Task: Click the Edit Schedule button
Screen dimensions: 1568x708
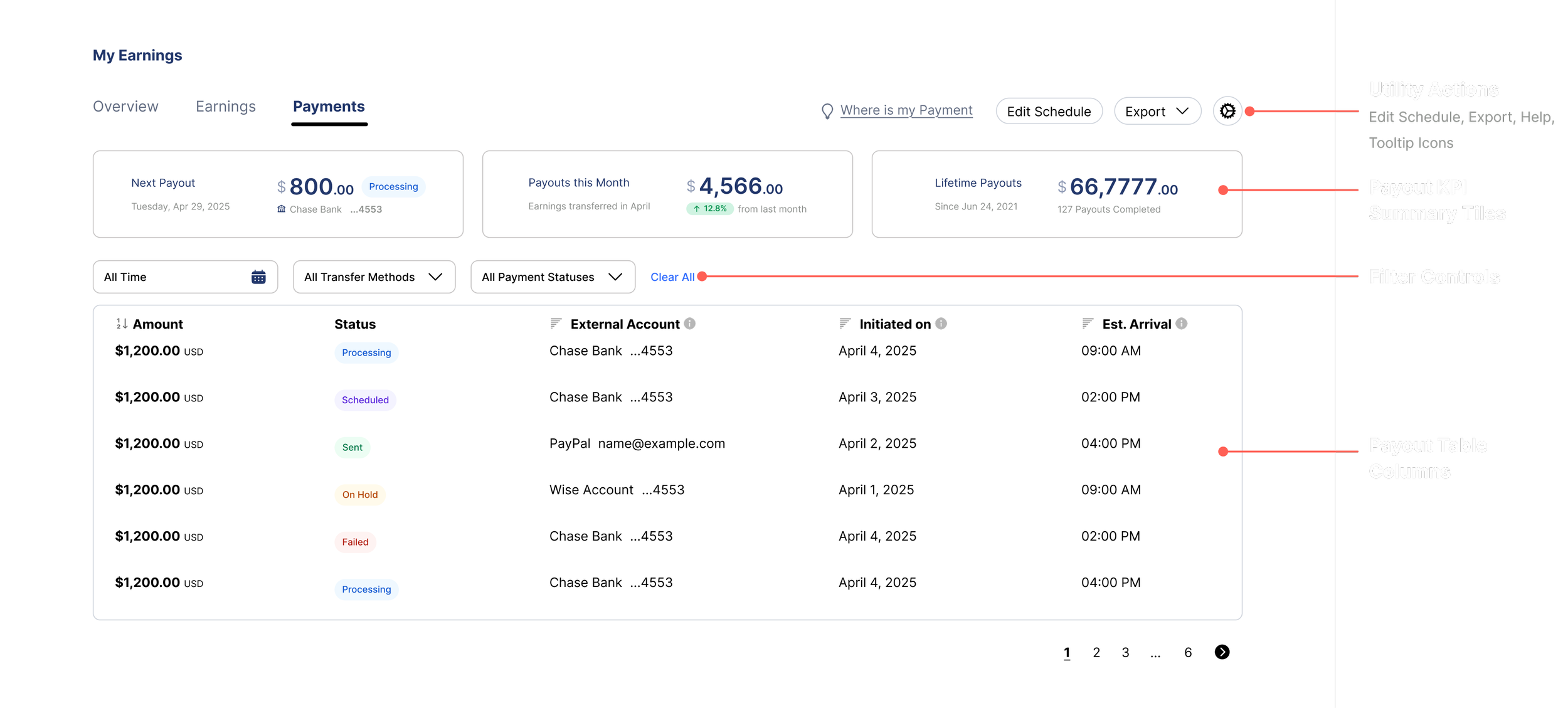Action: point(1049,111)
